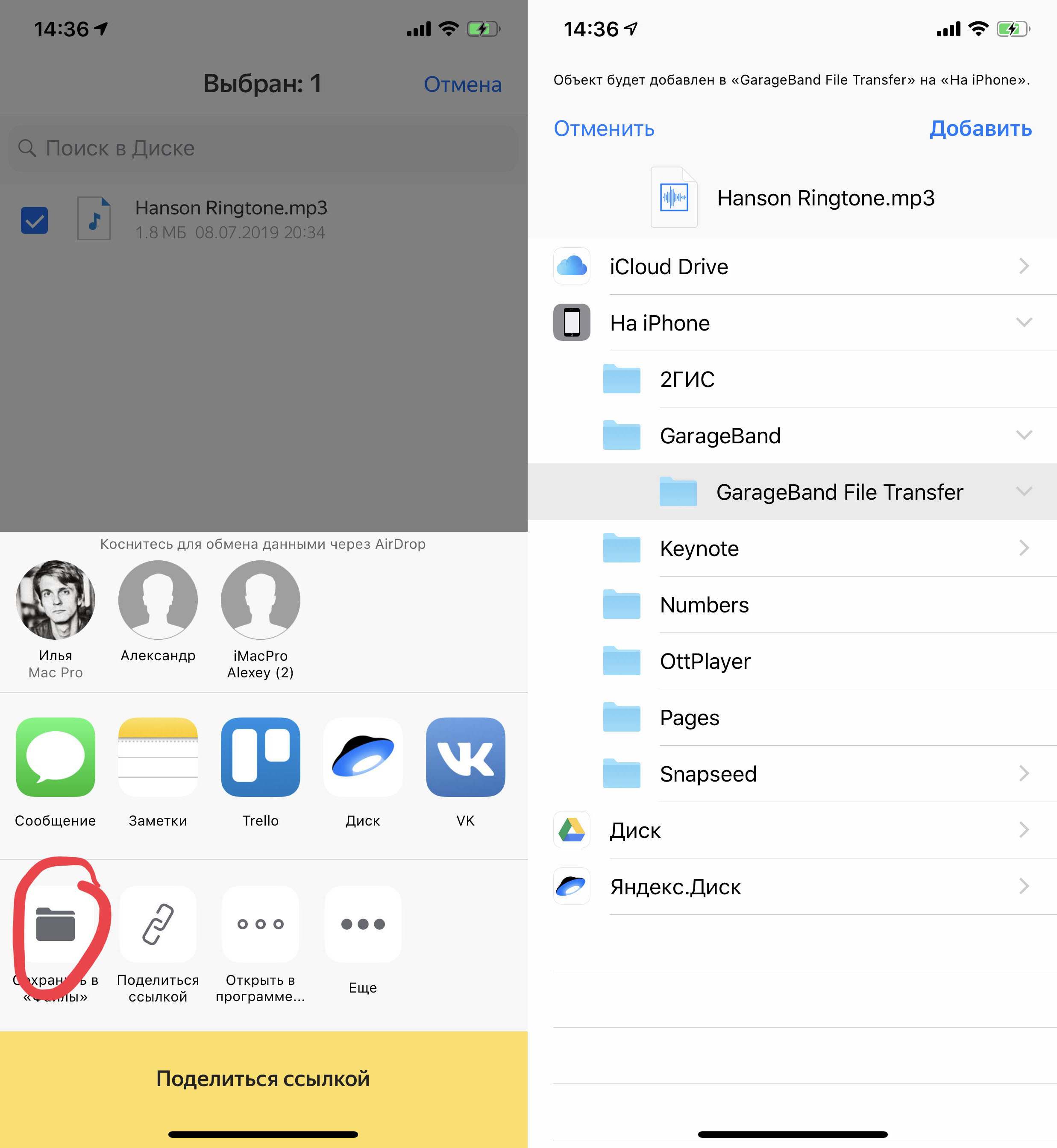Click Добавить button to confirm transfer
Image resolution: width=1057 pixels, height=1148 pixels.
(980, 128)
